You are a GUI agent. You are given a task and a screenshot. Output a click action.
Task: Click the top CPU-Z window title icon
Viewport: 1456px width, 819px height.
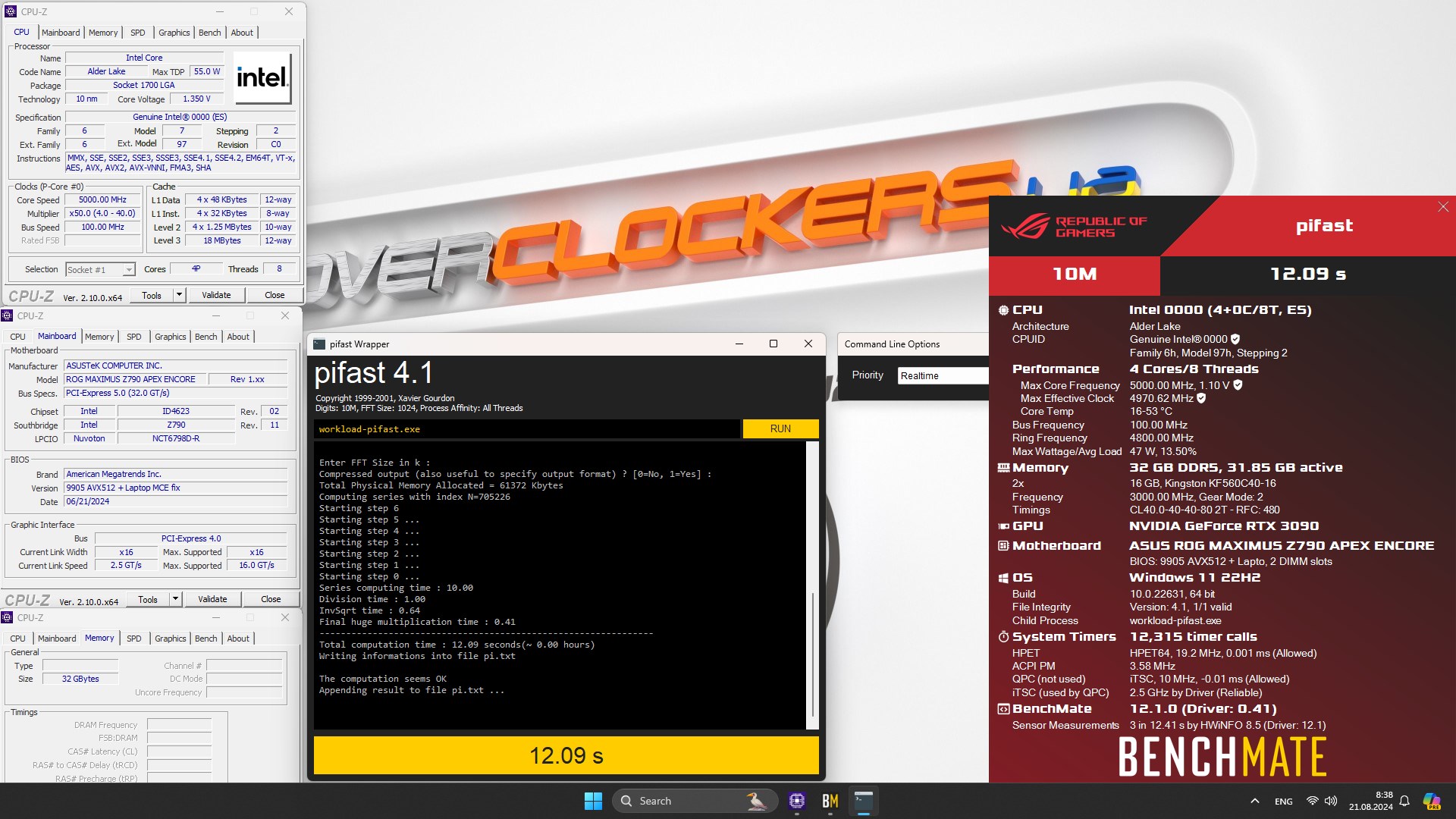coord(10,11)
